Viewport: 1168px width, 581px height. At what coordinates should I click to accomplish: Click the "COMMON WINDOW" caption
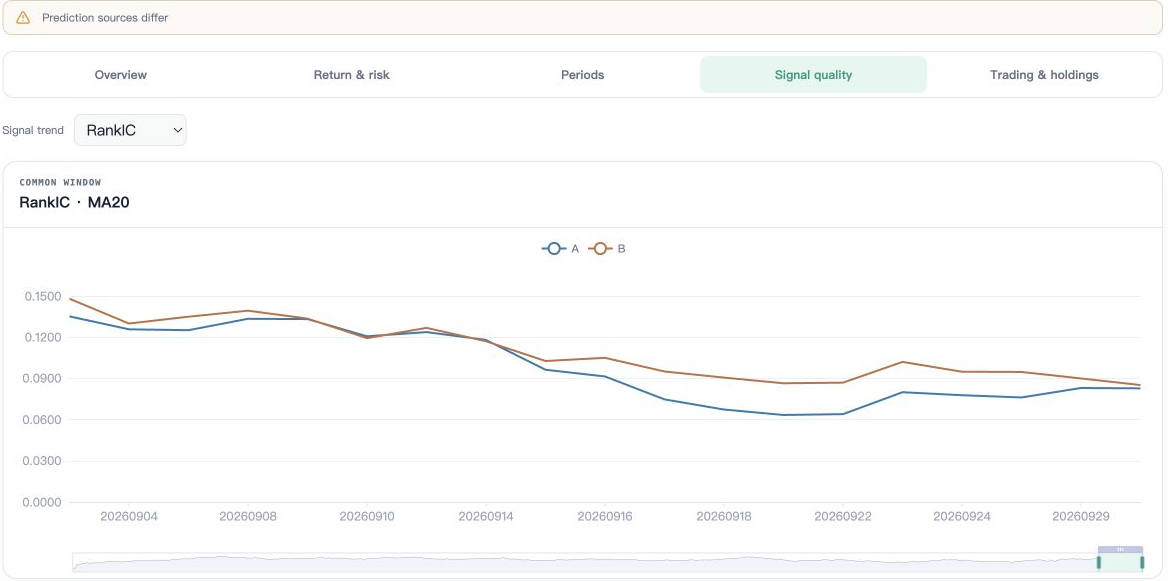(x=60, y=182)
